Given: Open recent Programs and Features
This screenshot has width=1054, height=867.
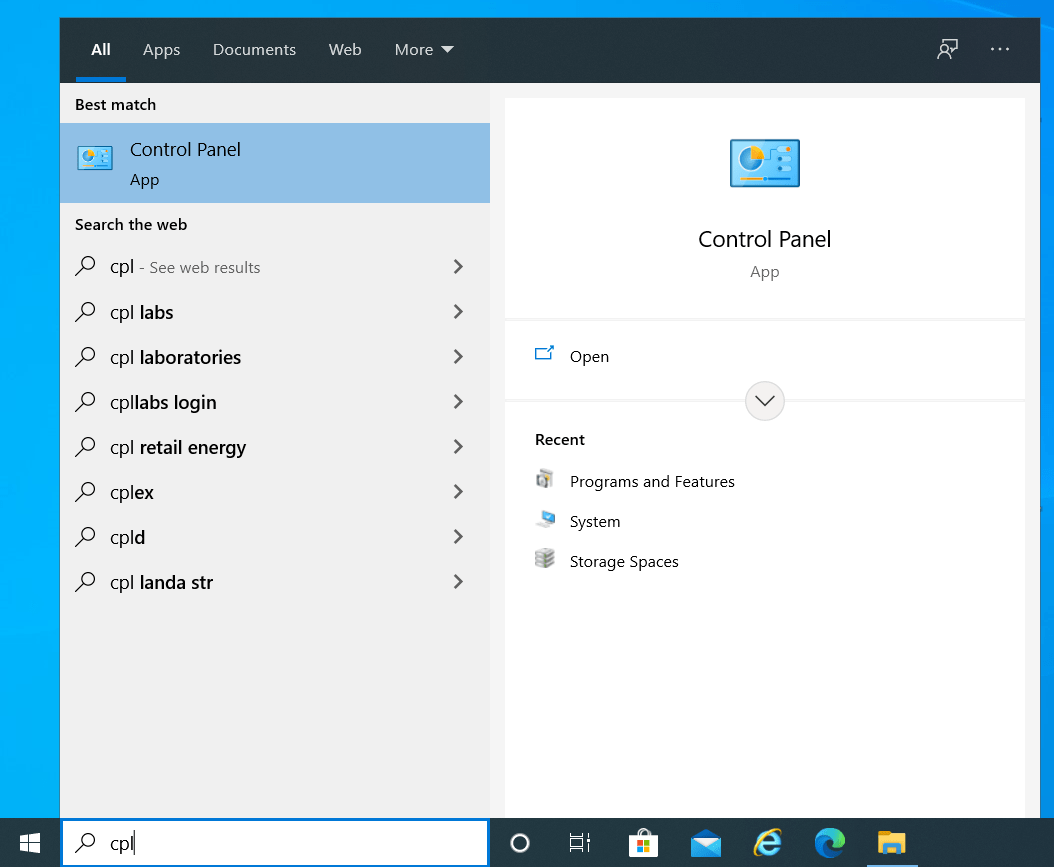Looking at the screenshot, I should (651, 482).
